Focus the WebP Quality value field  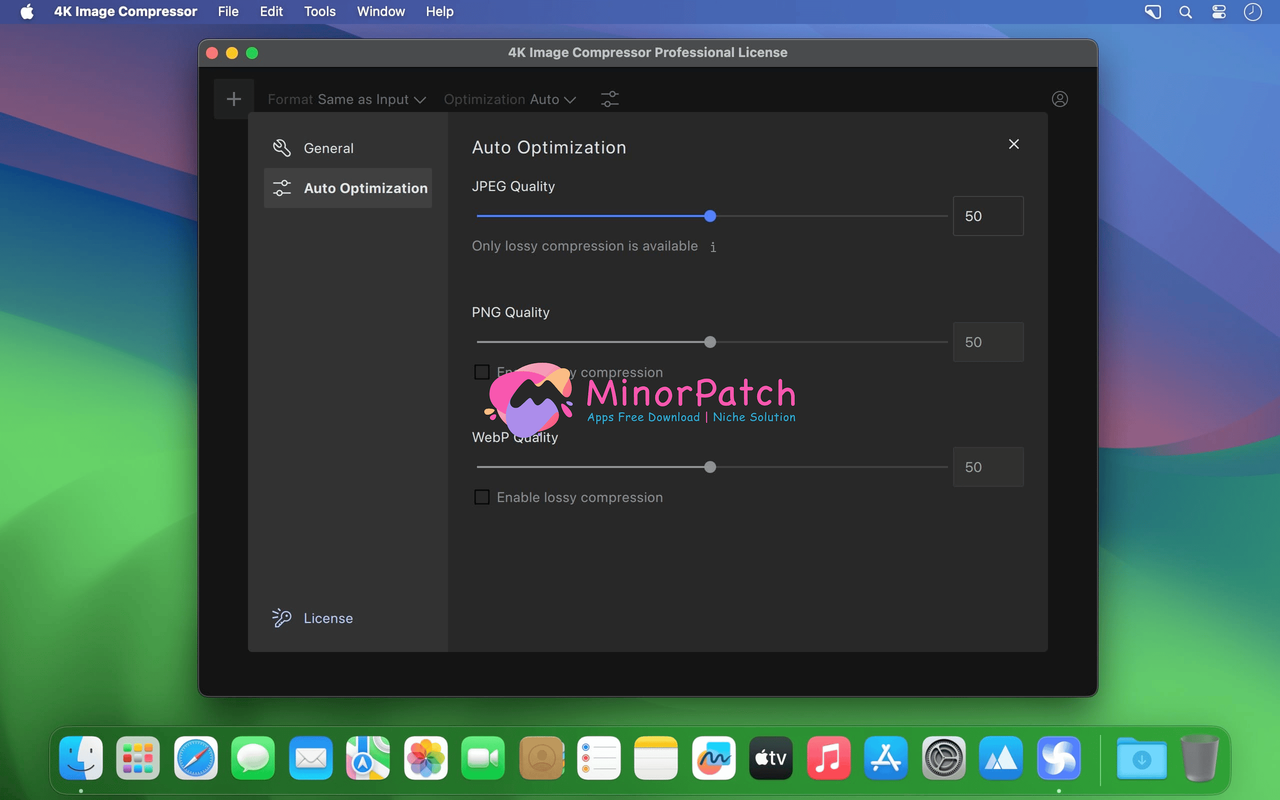[988, 467]
